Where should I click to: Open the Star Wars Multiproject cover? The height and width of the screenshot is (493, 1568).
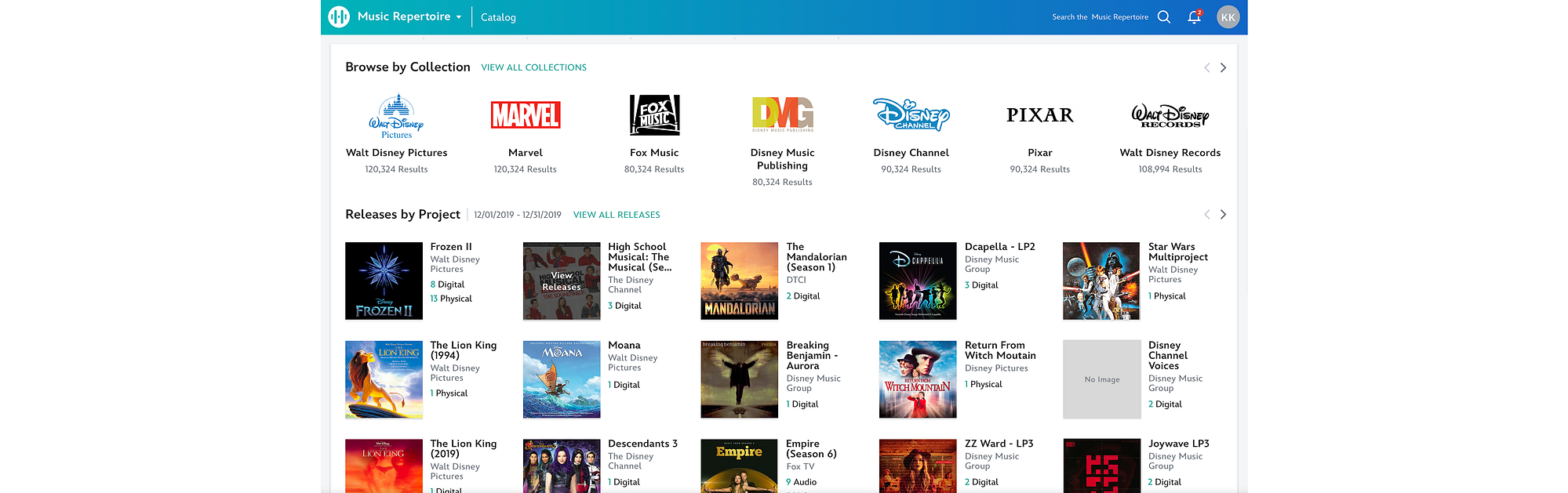(x=1101, y=281)
